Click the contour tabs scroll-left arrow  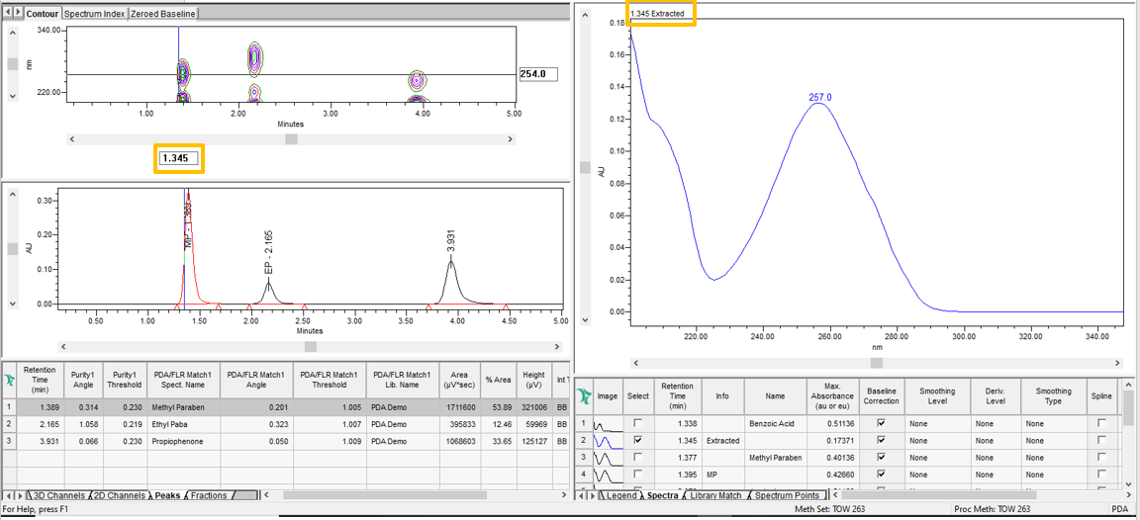pyautogui.click(x=7, y=13)
